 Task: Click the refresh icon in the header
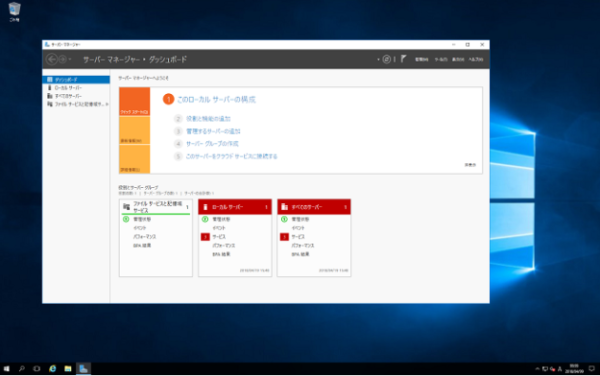click(387, 59)
